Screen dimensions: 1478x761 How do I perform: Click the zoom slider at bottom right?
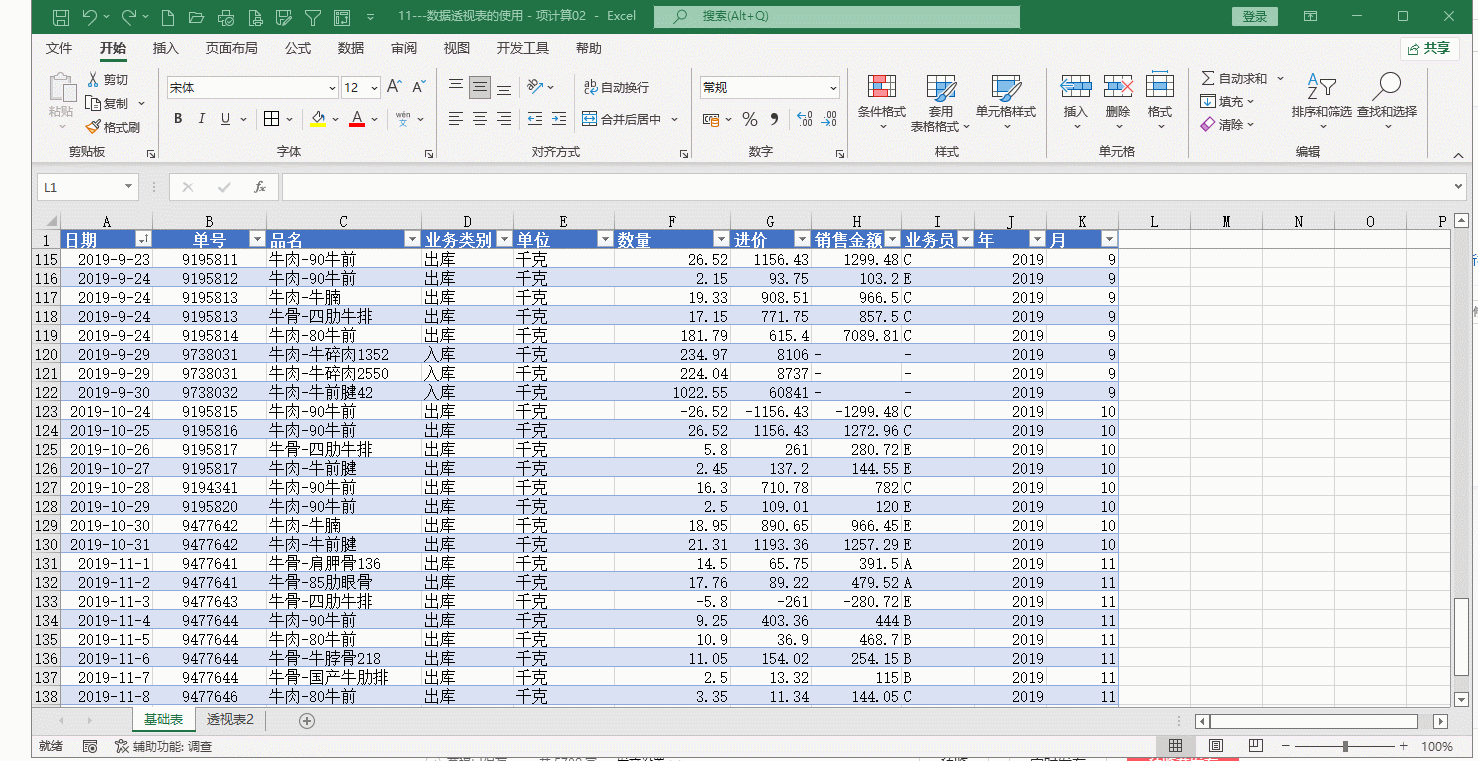click(x=1345, y=746)
